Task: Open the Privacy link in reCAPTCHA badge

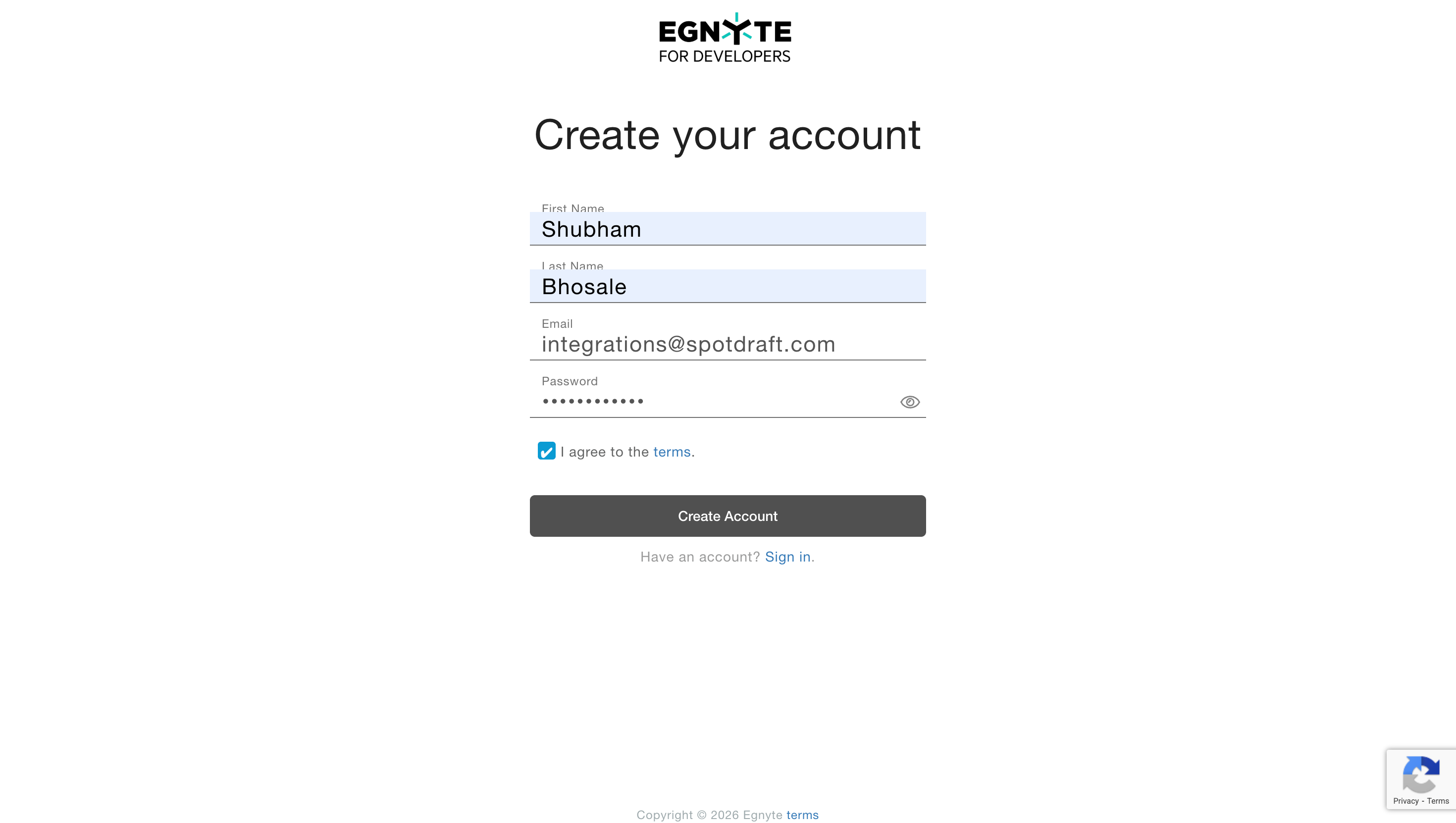Action: [1405, 801]
